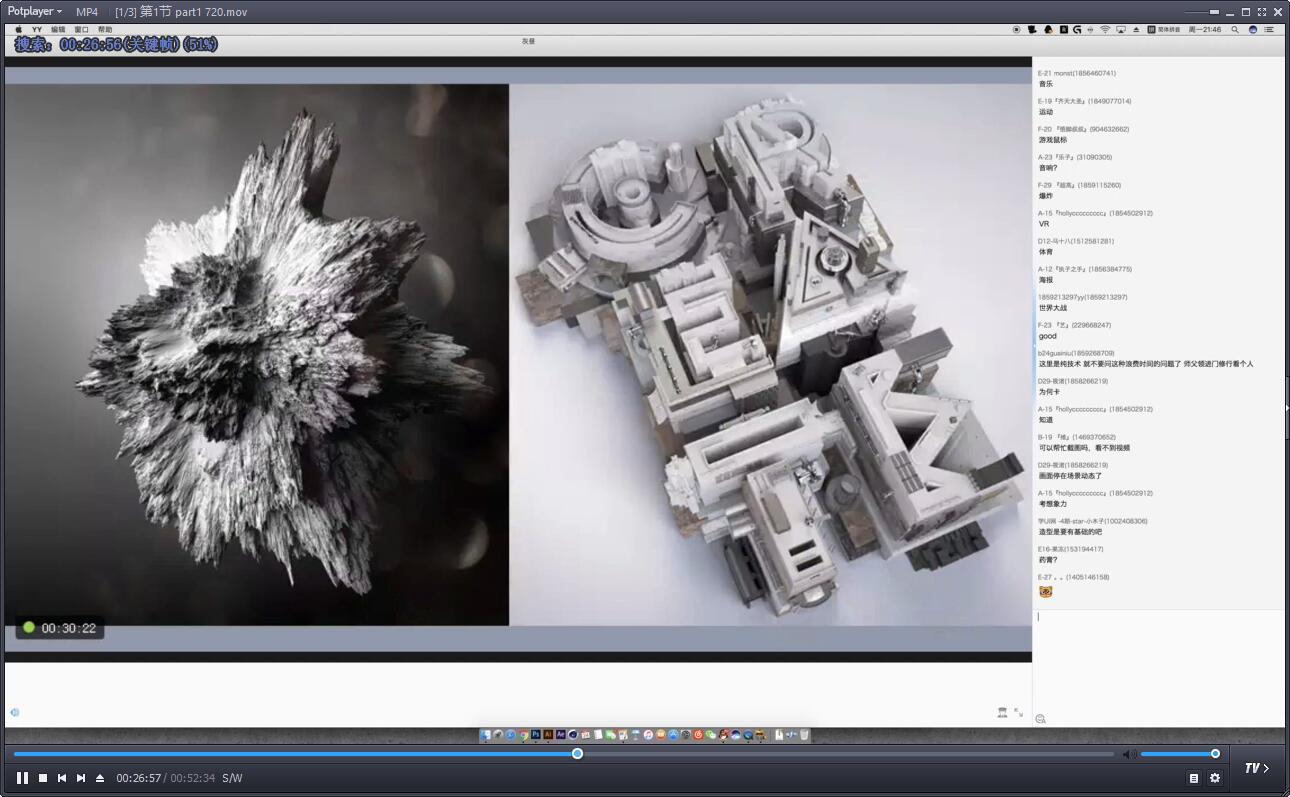Skip to the next file
The width and height of the screenshot is (1290, 797).
click(x=81, y=778)
